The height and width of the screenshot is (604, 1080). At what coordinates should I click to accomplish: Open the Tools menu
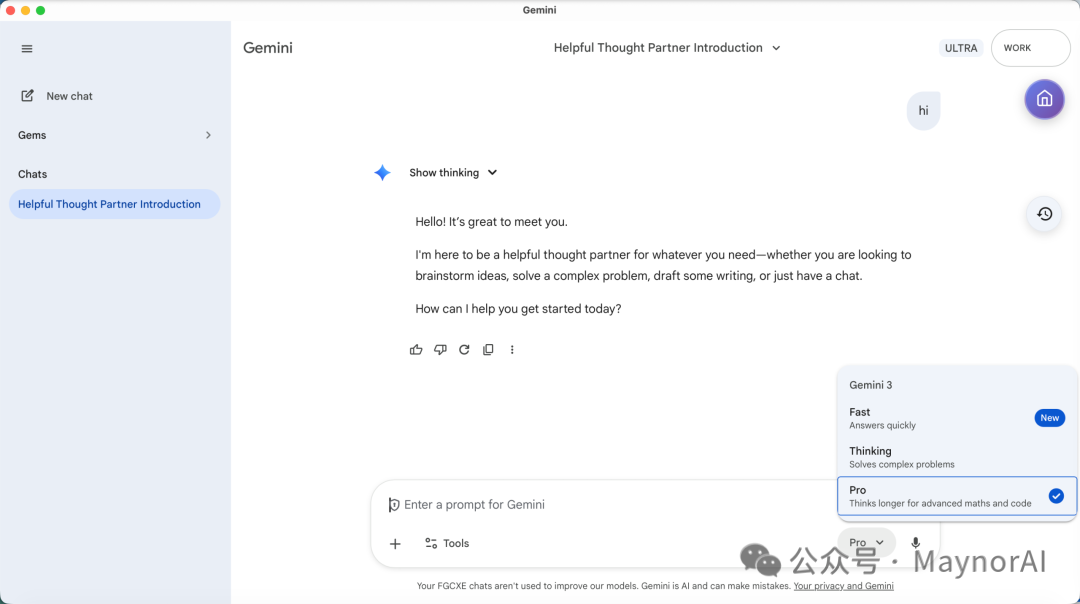coord(447,543)
